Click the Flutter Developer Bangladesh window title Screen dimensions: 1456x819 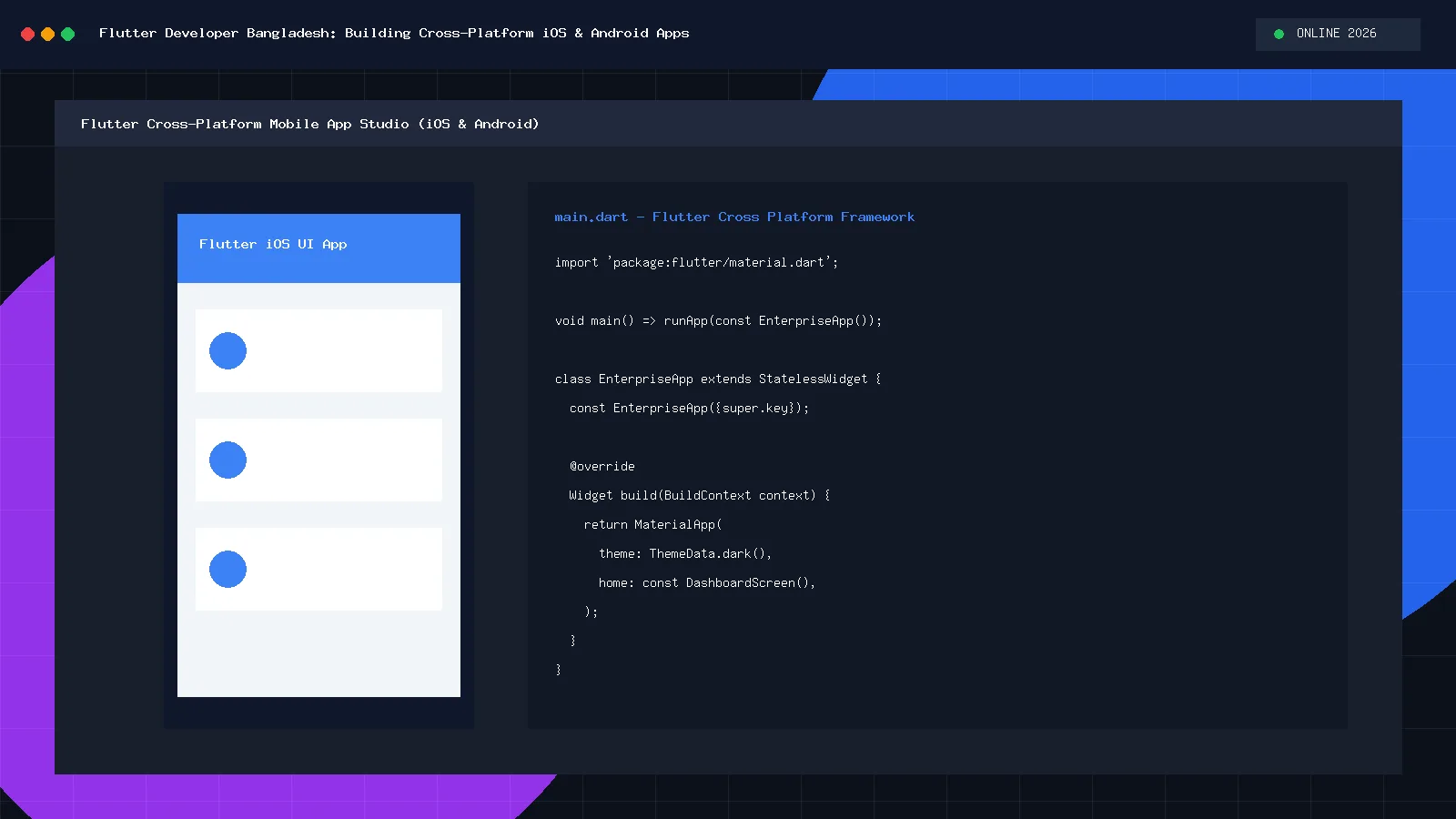(x=394, y=33)
